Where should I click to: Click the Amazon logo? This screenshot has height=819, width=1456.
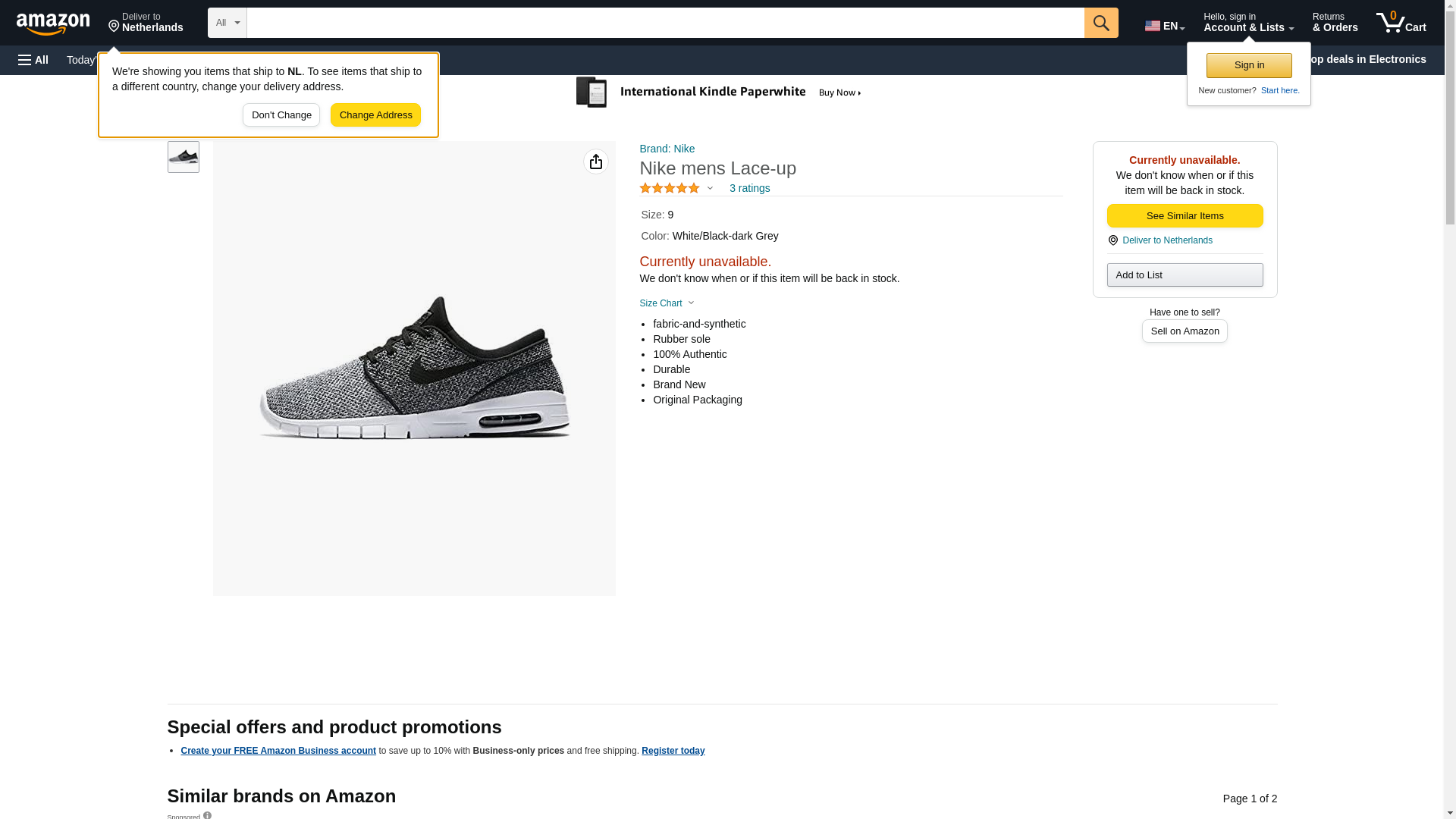tap(53, 24)
